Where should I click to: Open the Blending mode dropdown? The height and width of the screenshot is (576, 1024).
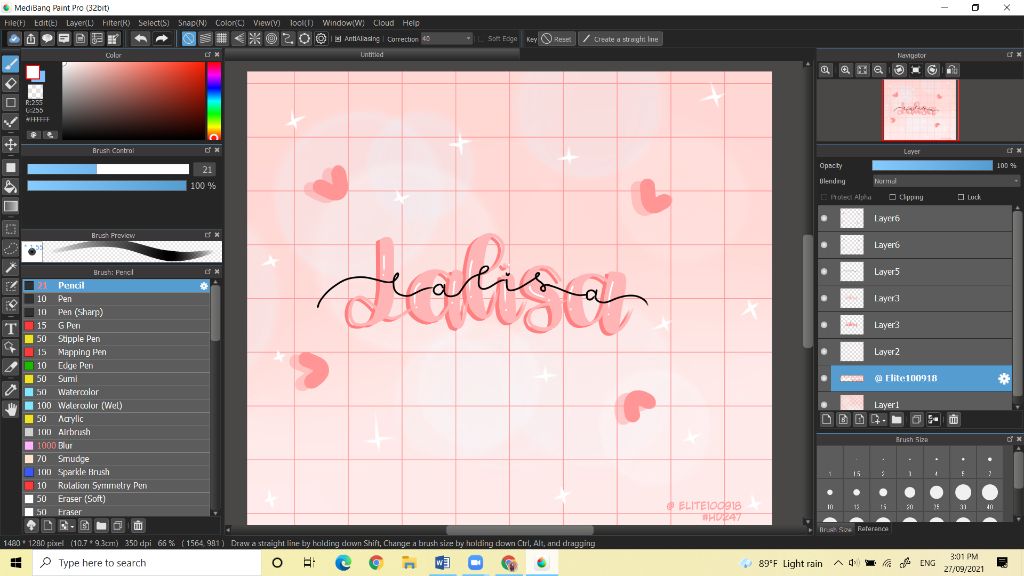click(x=946, y=181)
